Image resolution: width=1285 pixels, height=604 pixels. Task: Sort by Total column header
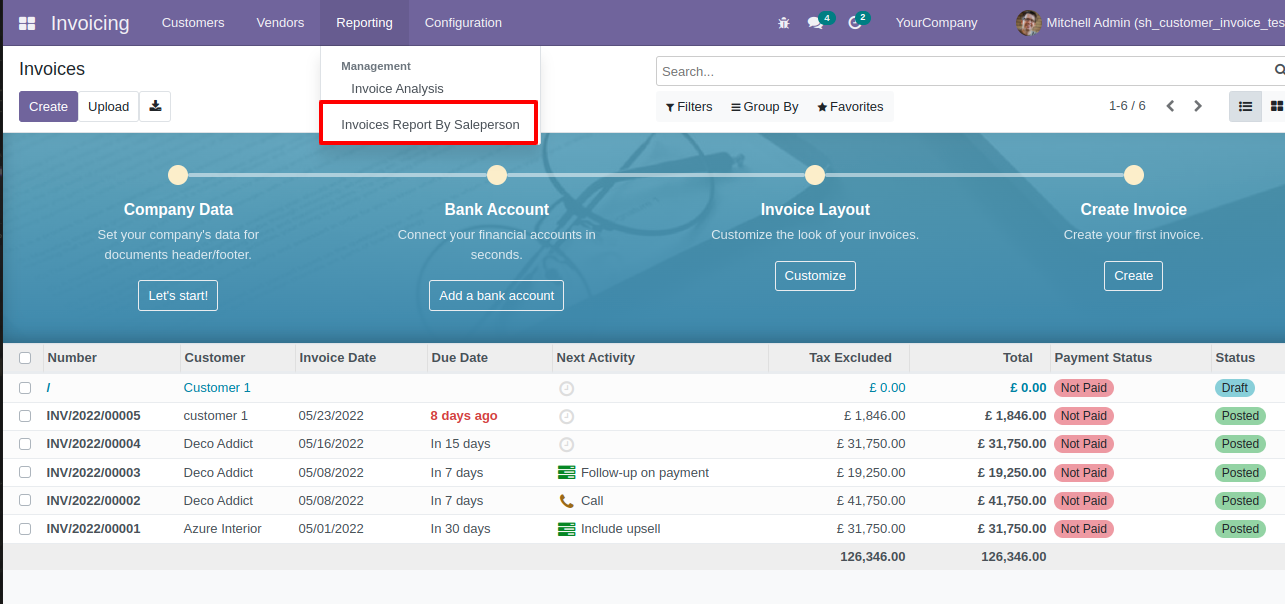(x=980, y=358)
